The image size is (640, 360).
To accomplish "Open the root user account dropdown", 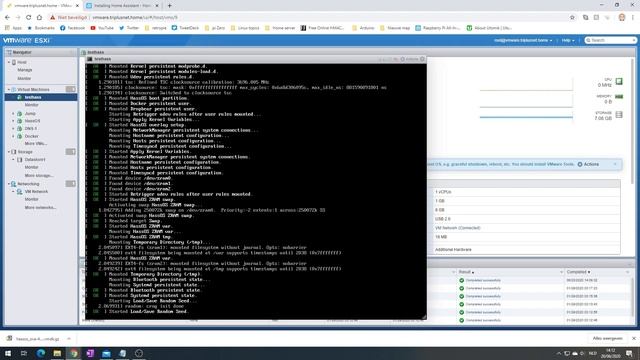I will pos(523,40).
